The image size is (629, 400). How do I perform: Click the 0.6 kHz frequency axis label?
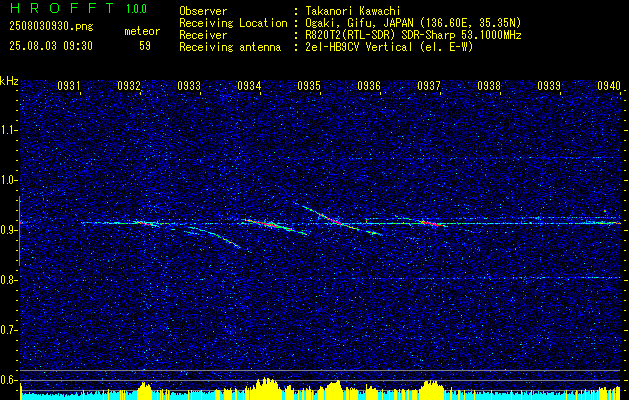pyautogui.click(x=8, y=380)
